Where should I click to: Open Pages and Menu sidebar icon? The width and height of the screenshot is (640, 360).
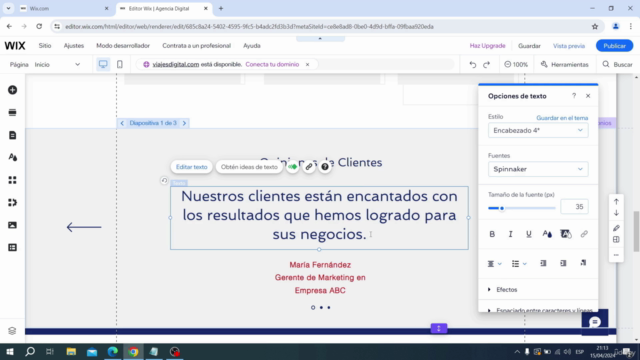click(12, 135)
